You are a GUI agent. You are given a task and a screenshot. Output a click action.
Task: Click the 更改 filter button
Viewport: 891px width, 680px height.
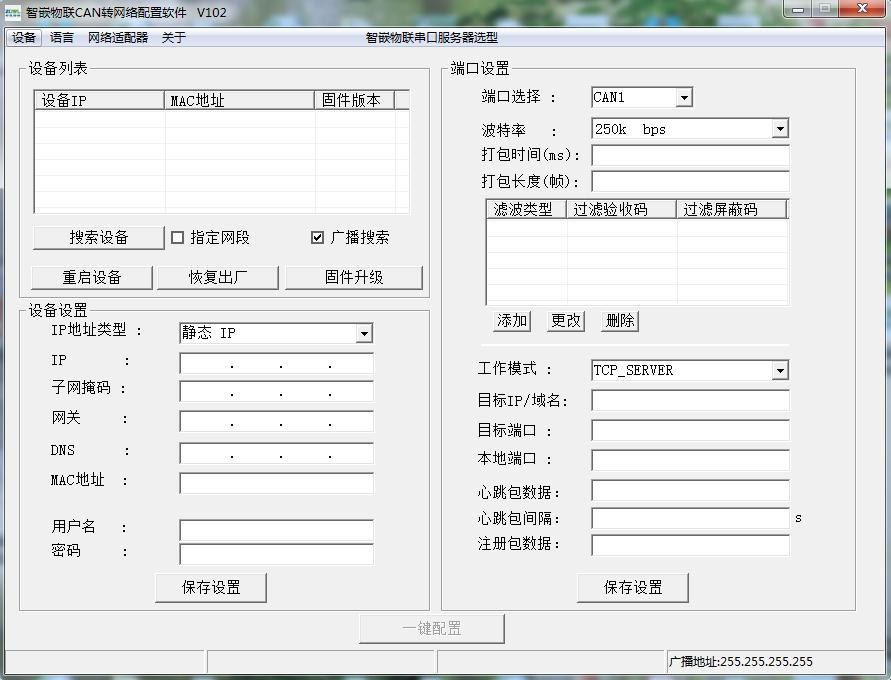click(x=566, y=320)
